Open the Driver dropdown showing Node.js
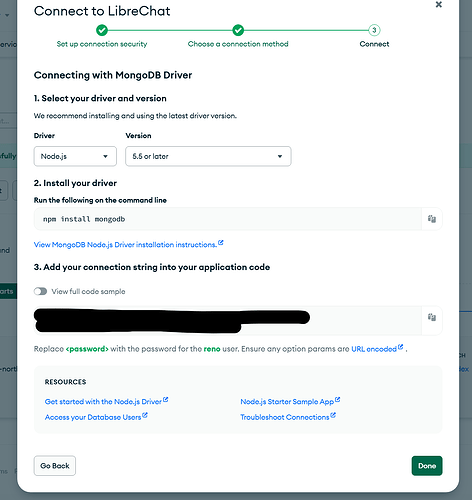Image resolution: width=472 pixels, height=500 pixels. coord(75,156)
